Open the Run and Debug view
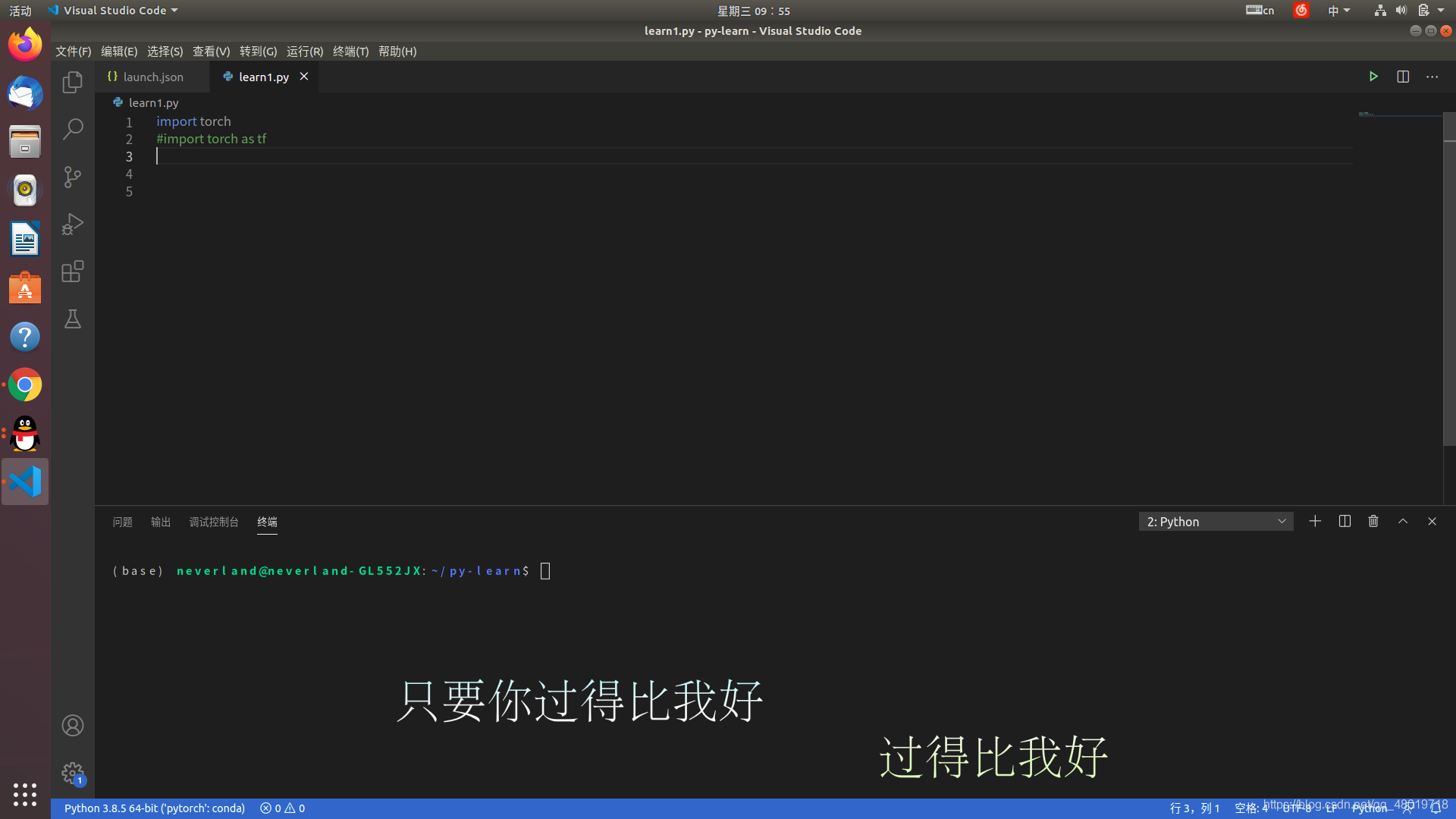Screen dimensions: 1456x819 click(73, 224)
